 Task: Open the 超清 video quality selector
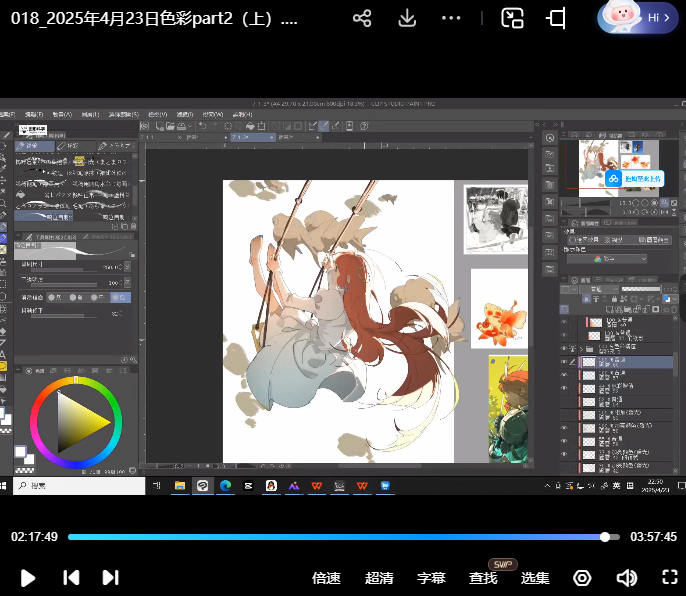pos(379,578)
